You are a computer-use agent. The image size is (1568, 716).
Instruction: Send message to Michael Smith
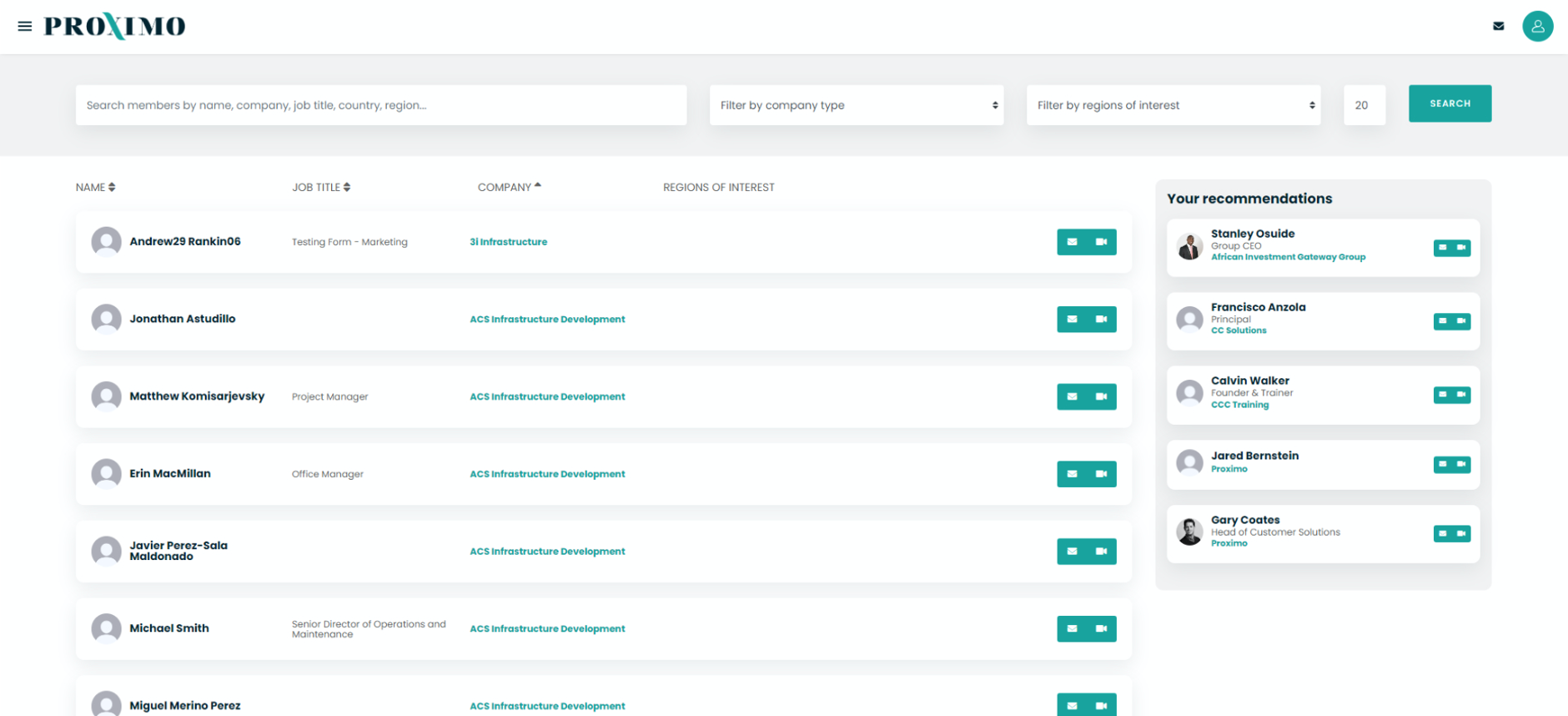click(x=1072, y=628)
